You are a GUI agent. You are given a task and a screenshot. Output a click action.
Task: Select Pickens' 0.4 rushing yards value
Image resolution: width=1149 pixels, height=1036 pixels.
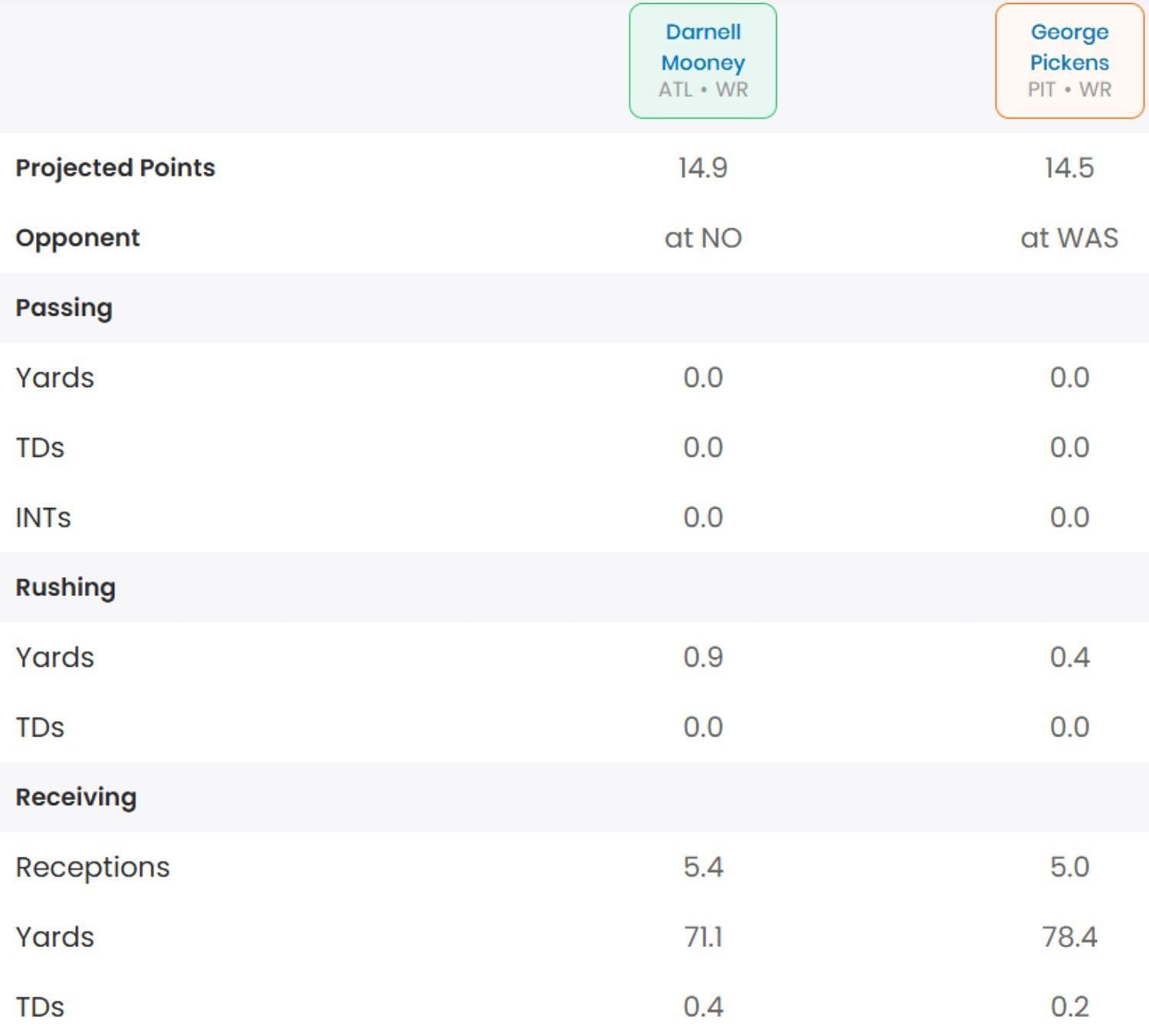[1069, 657]
